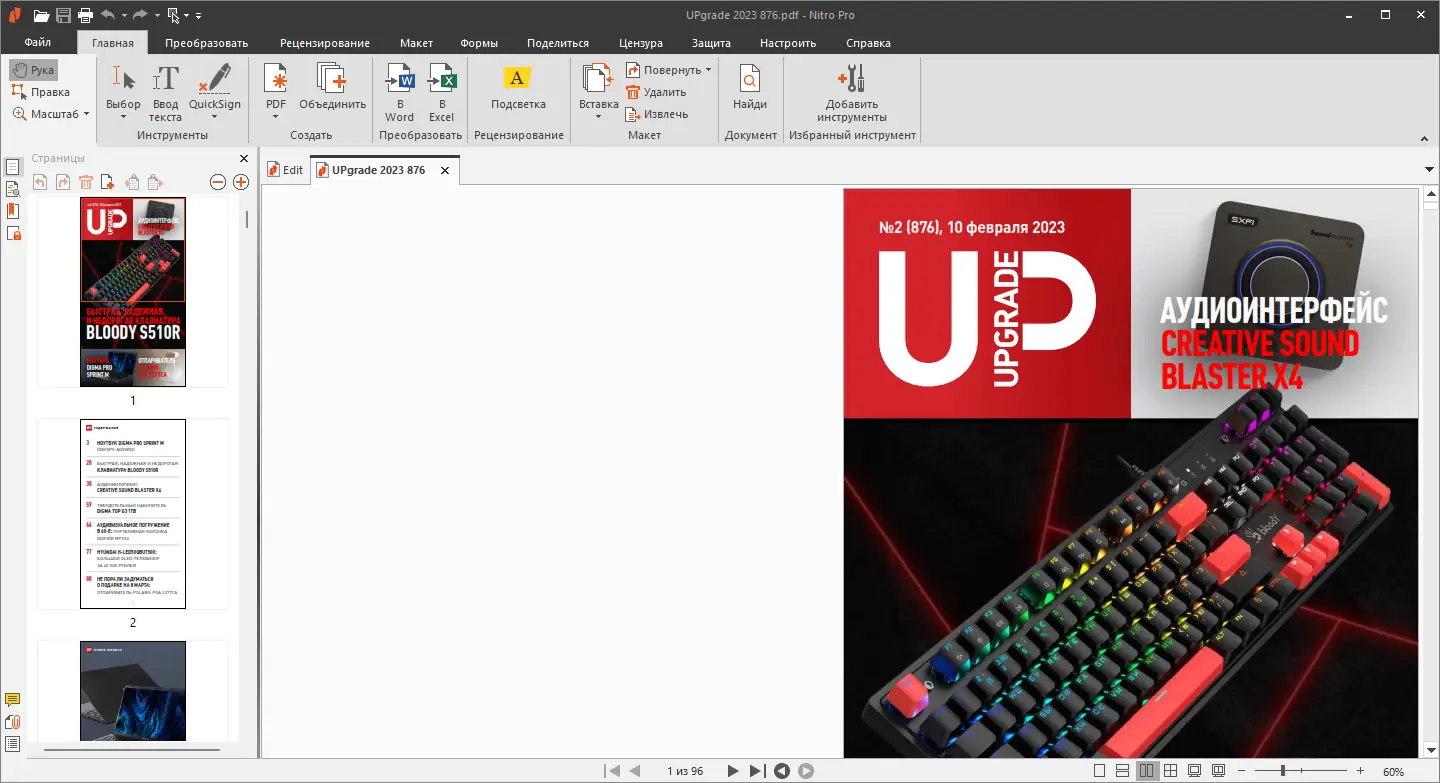The width and height of the screenshot is (1440, 783).
Task: Insert a page via the Pages panel icon
Action: click(x=108, y=182)
